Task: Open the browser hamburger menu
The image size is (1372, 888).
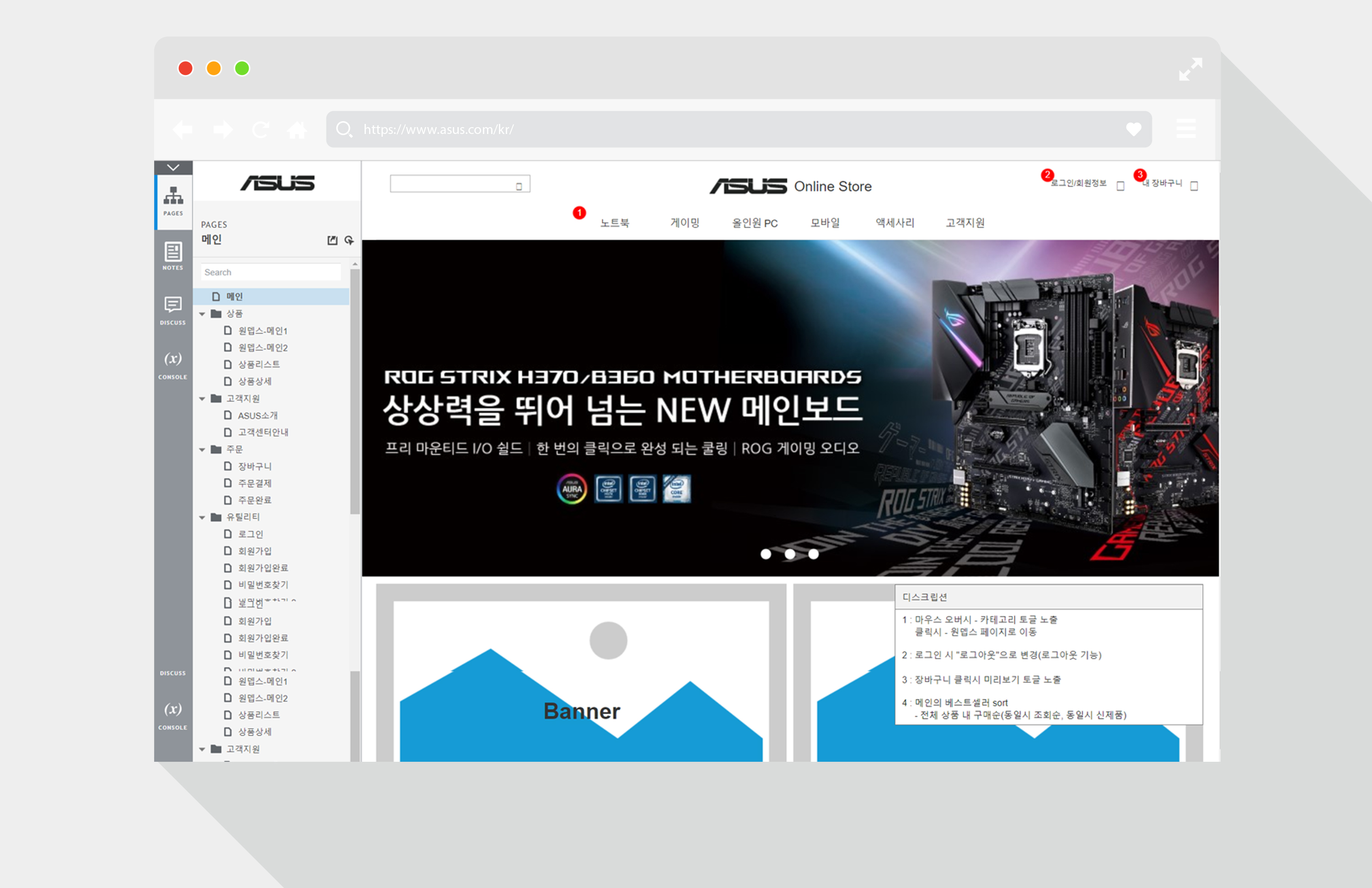Action: pyautogui.click(x=1186, y=128)
